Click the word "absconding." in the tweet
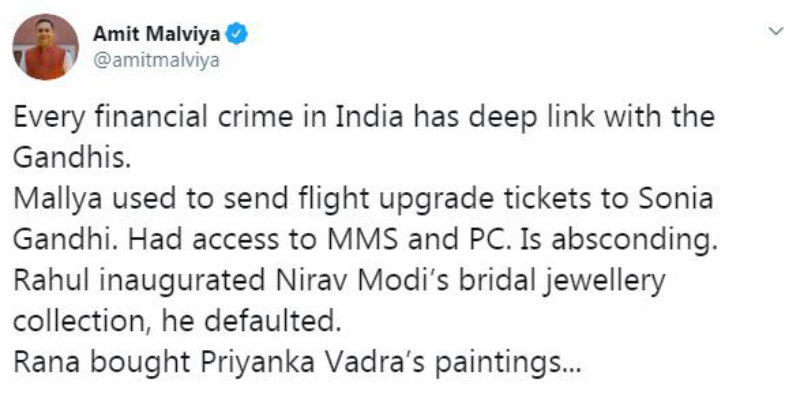The width and height of the screenshot is (800, 413). pos(634,239)
